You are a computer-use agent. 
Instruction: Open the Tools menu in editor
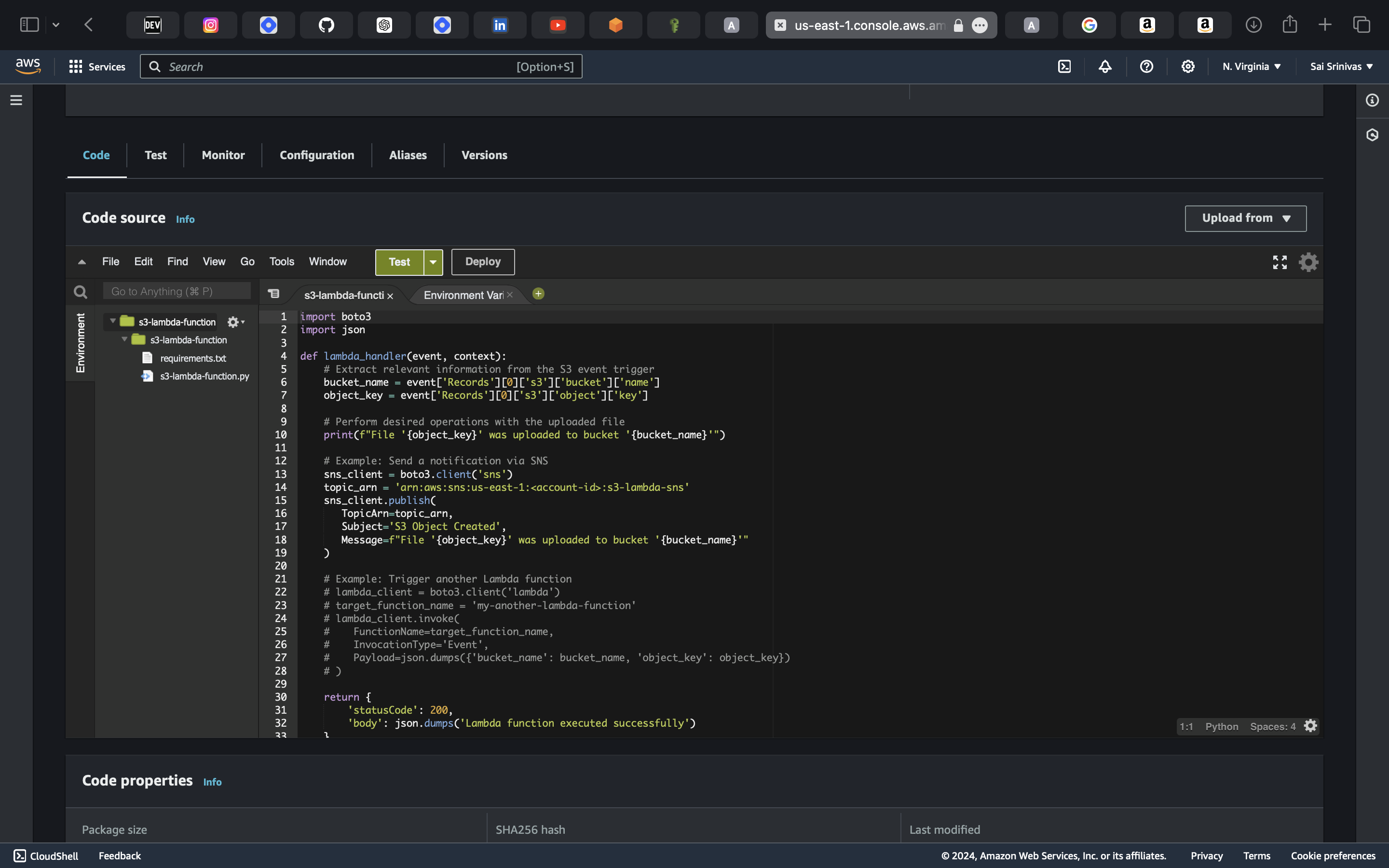pyautogui.click(x=281, y=262)
